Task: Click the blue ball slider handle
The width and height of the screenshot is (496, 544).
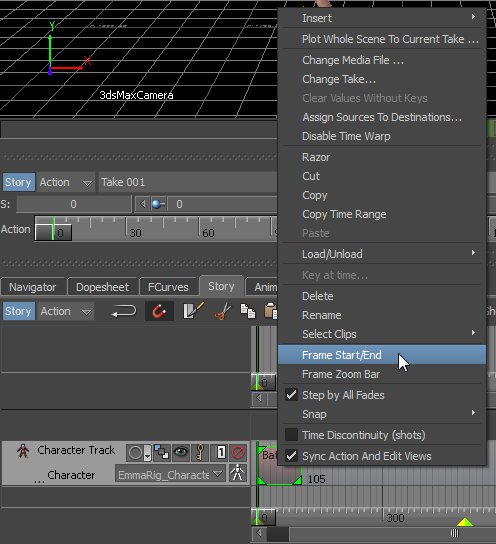Action: 157,204
